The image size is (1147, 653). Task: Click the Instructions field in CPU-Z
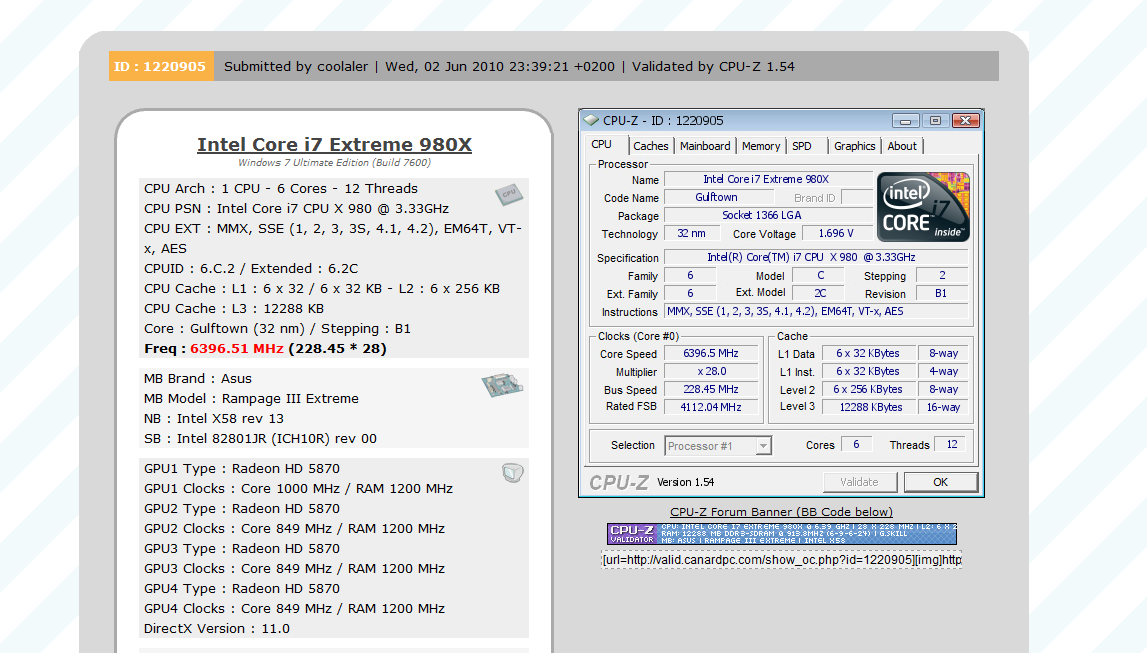coord(816,312)
